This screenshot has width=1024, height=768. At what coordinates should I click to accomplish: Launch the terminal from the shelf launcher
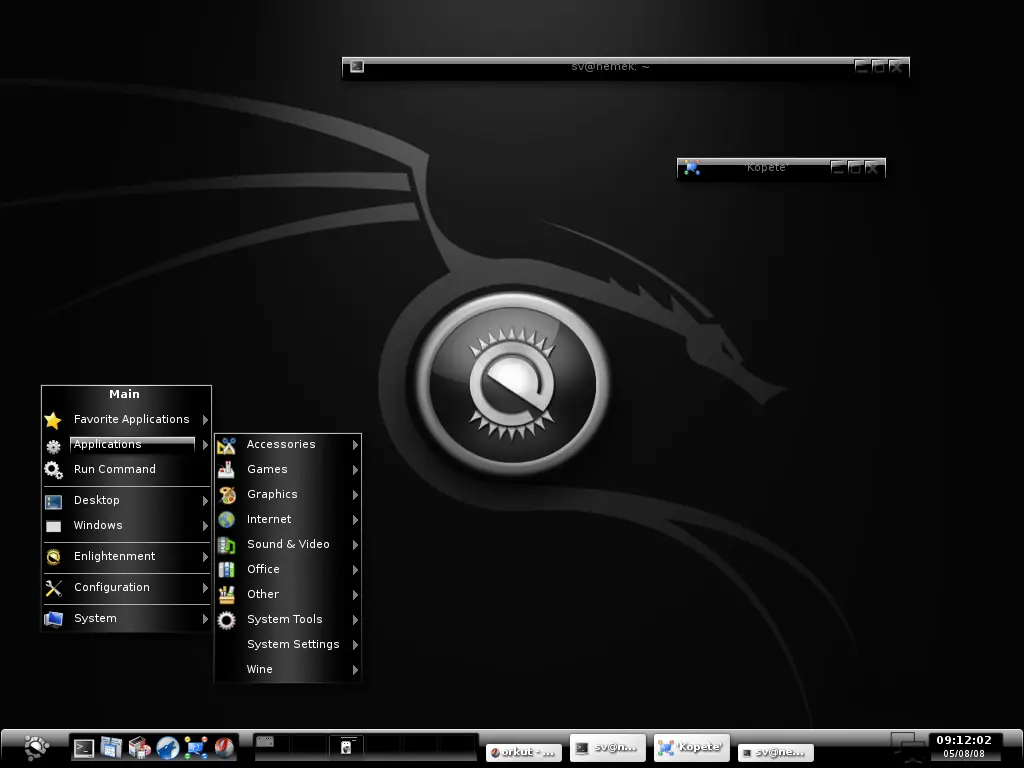coord(84,748)
